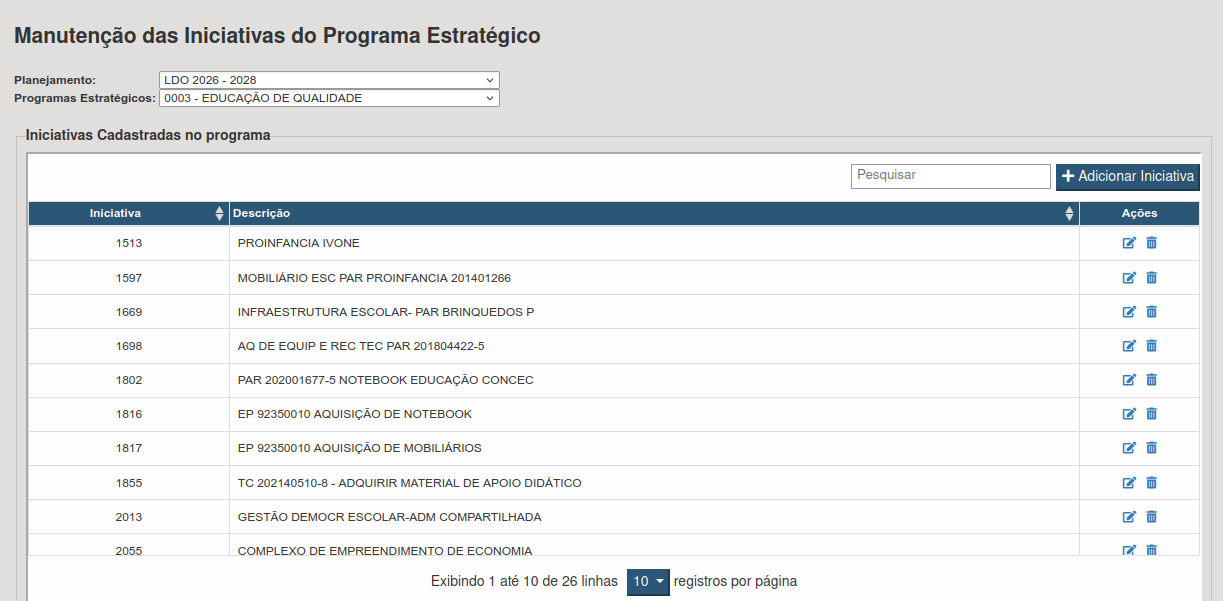Edit initiative 1669 INFRAESTRUTURA ESCOLAR

point(1129,311)
